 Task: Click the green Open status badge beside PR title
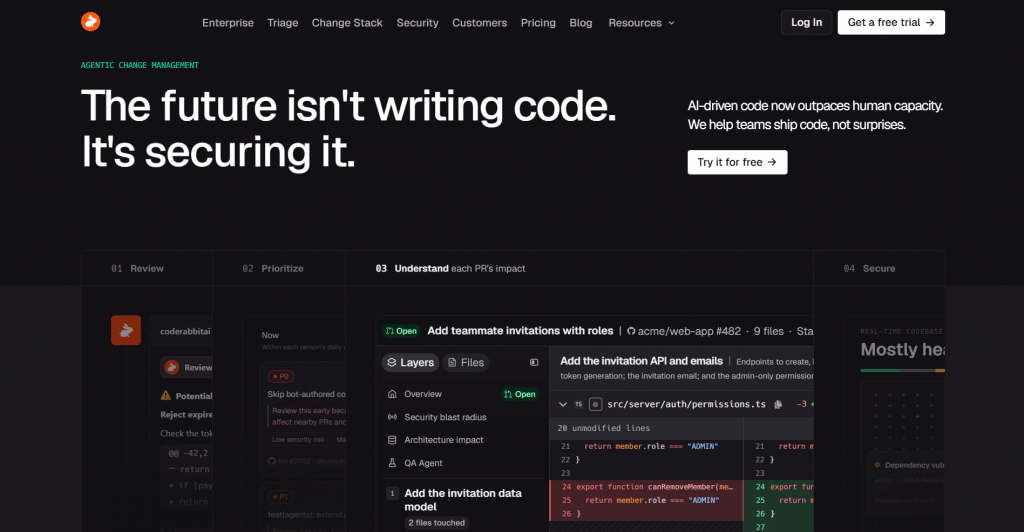401,331
